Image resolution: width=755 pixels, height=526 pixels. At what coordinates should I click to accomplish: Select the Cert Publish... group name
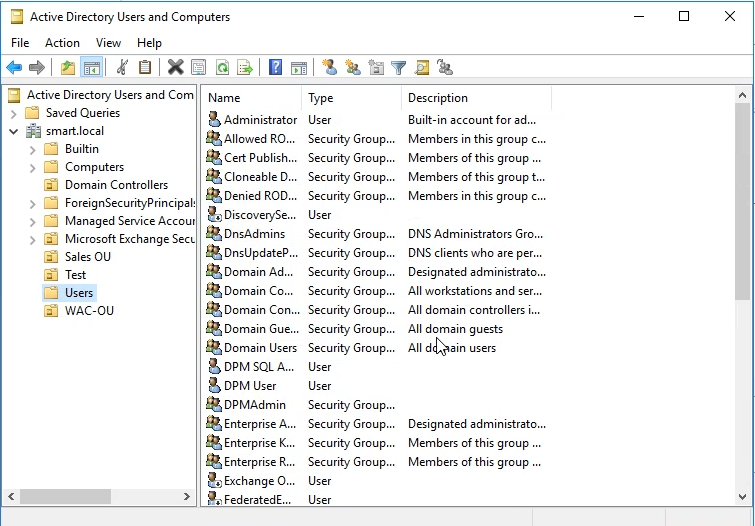(x=260, y=158)
